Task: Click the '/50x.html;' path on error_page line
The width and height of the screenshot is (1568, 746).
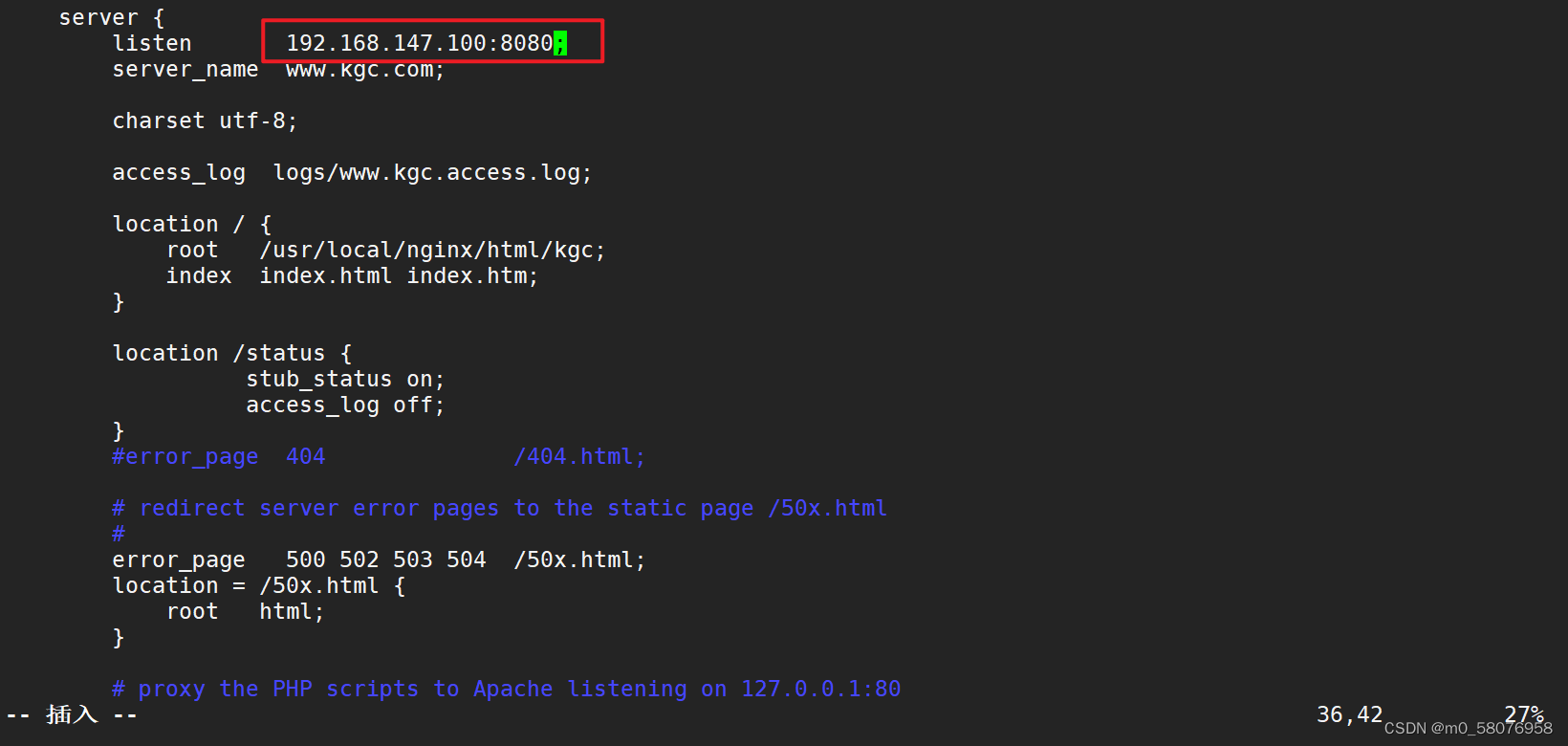Action: (x=580, y=560)
